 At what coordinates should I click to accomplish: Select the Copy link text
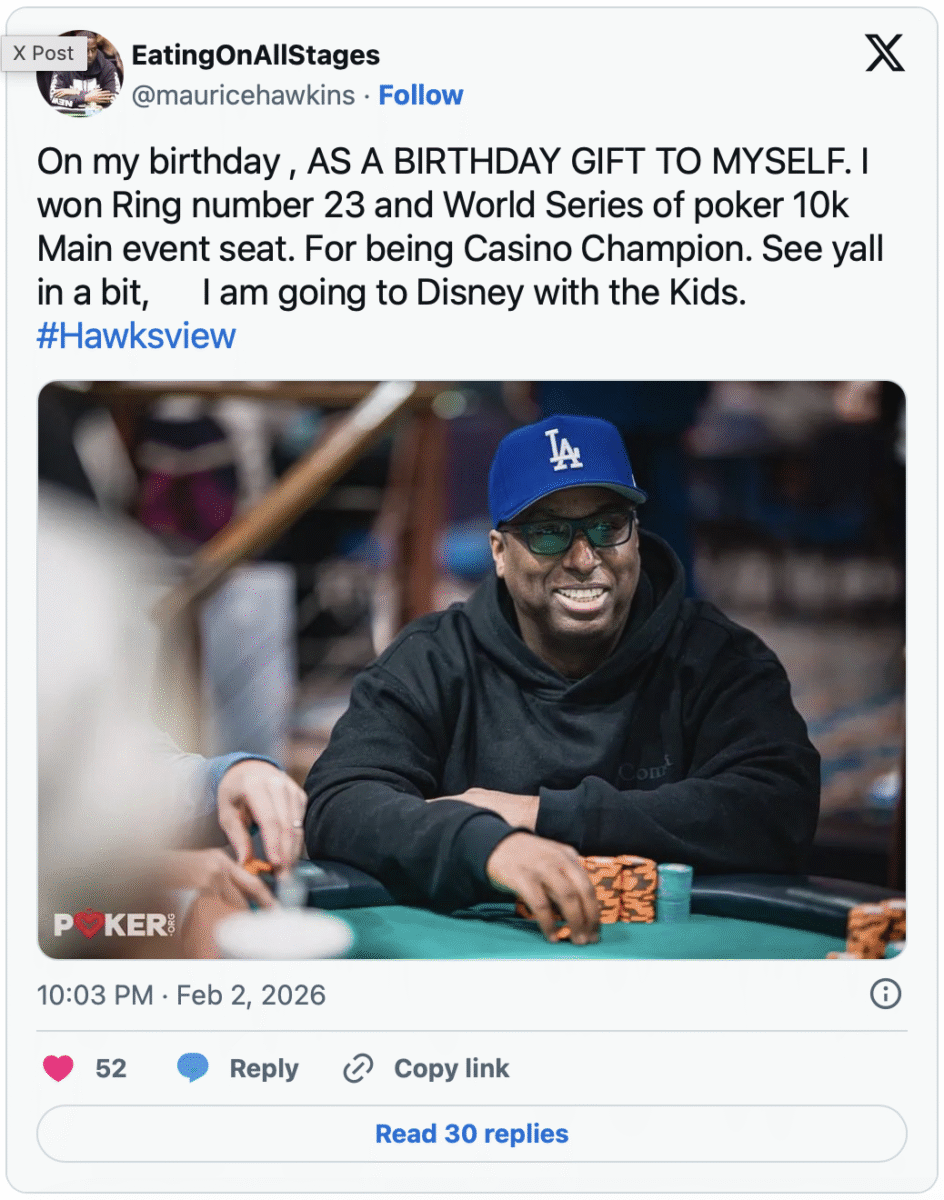coord(451,1068)
